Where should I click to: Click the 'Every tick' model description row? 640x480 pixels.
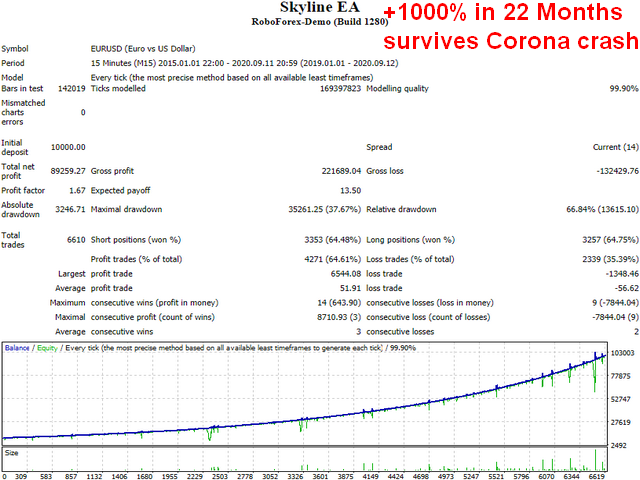pyautogui.click(x=232, y=78)
